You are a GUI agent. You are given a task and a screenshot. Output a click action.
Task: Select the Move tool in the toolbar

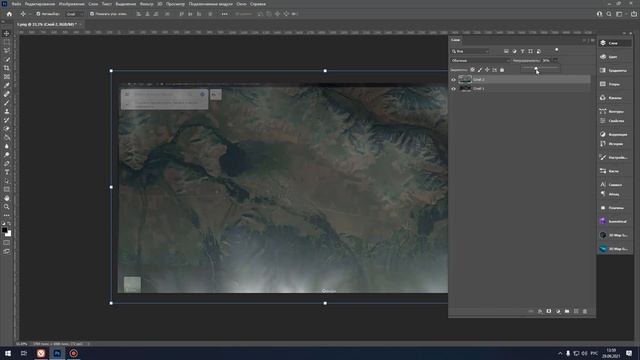point(7,33)
